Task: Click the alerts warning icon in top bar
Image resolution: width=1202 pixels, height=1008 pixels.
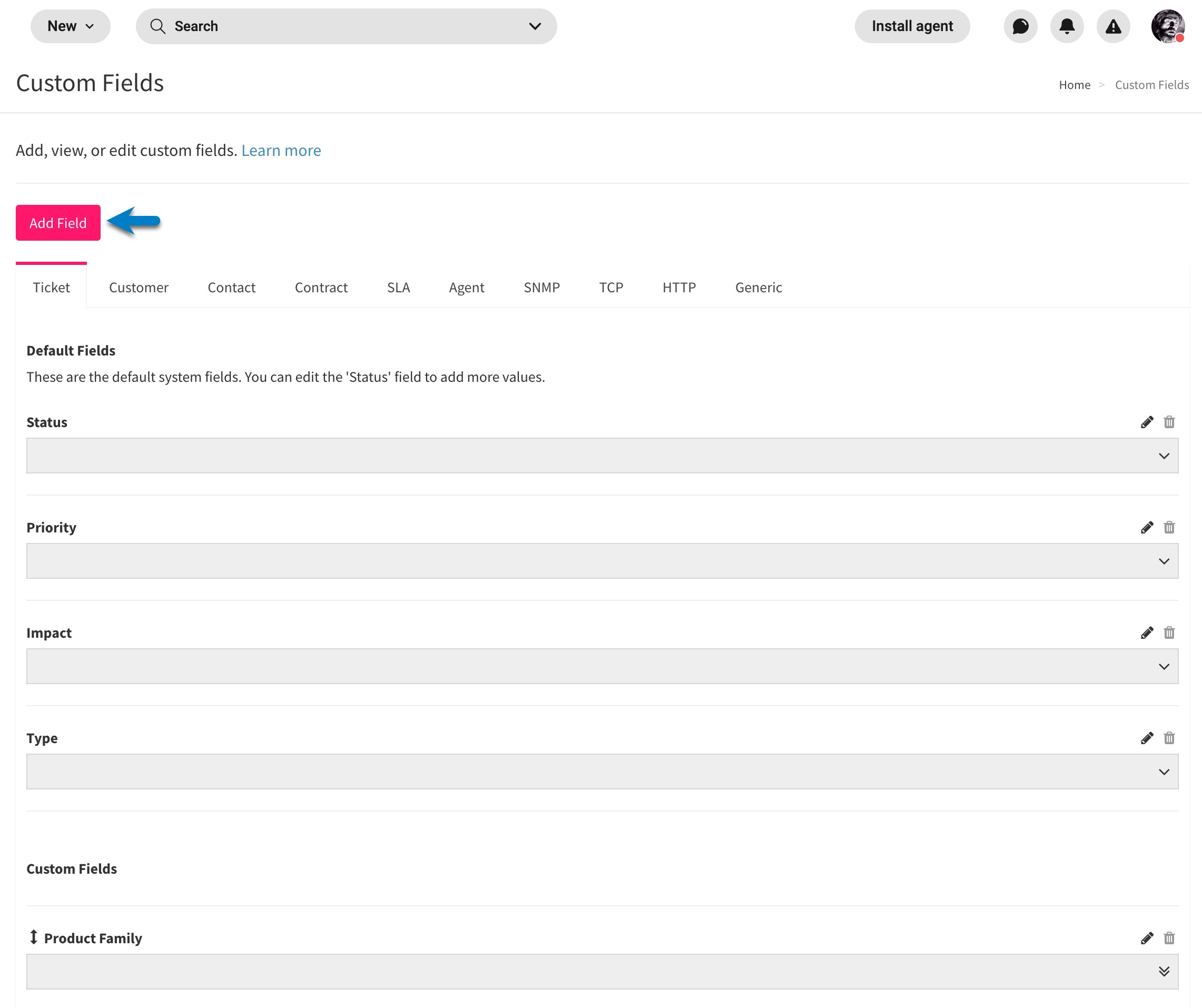Action: [x=1112, y=26]
